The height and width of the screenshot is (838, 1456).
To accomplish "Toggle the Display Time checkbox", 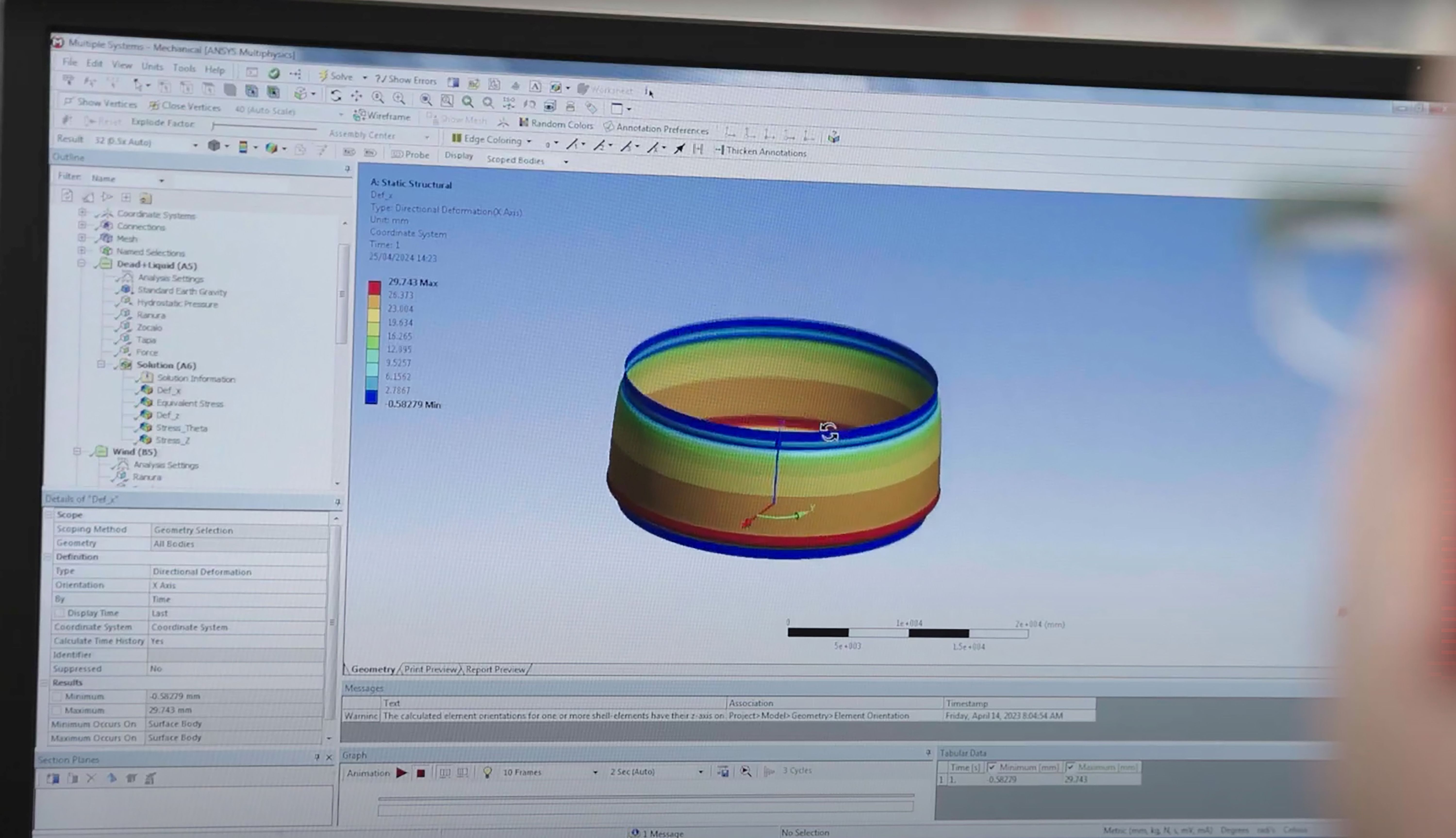I will [x=59, y=612].
